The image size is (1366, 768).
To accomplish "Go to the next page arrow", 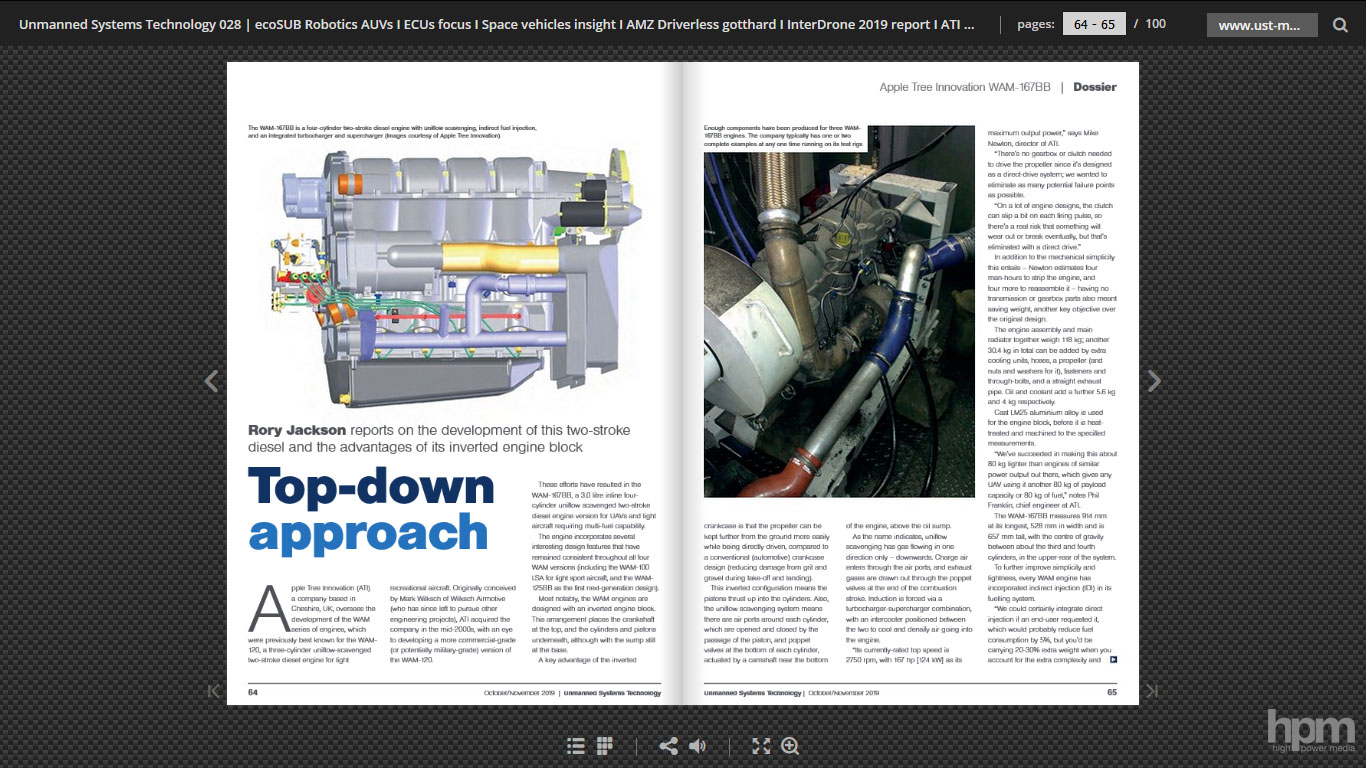I will [1154, 381].
